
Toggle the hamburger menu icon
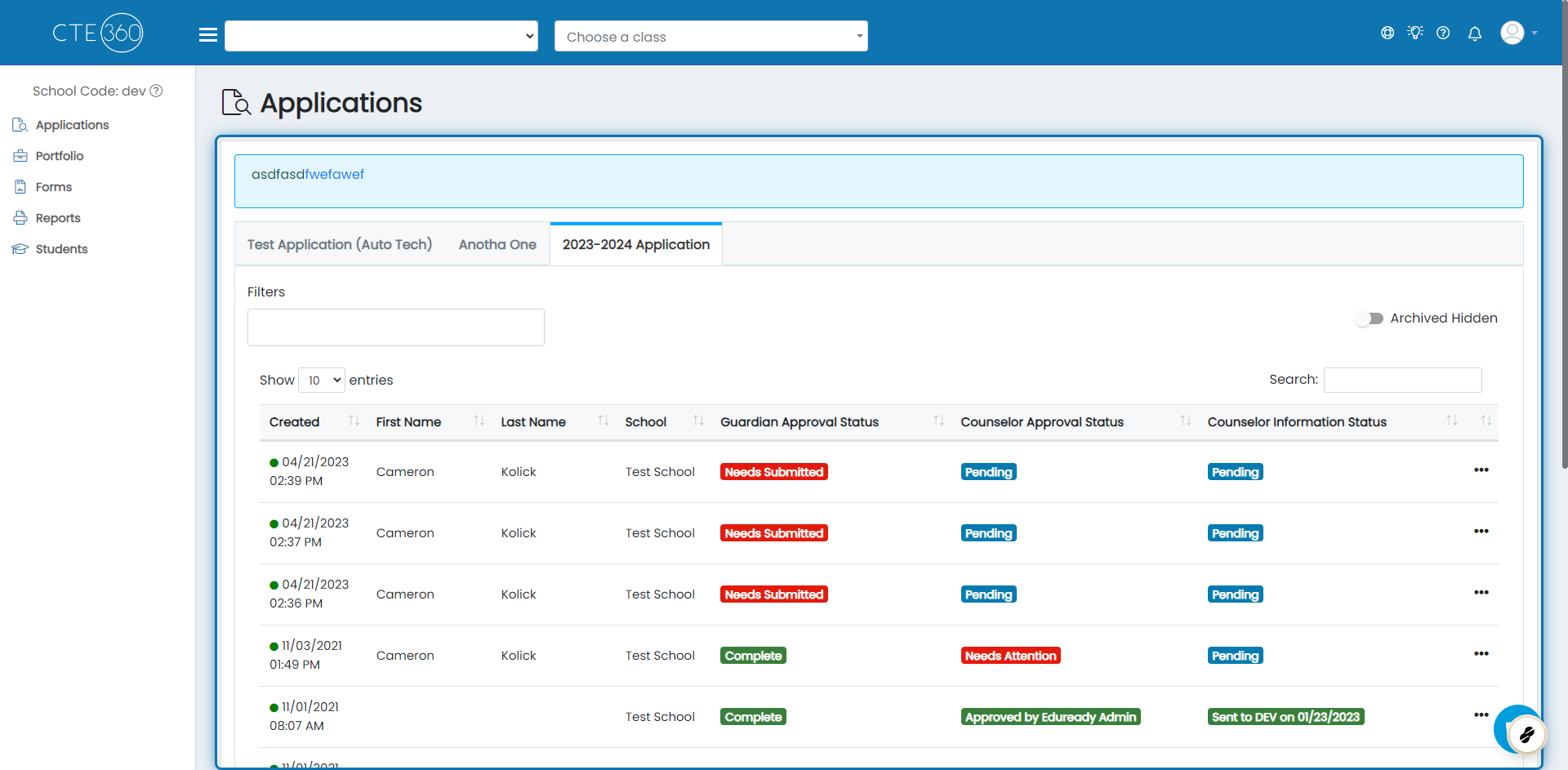pos(208,35)
